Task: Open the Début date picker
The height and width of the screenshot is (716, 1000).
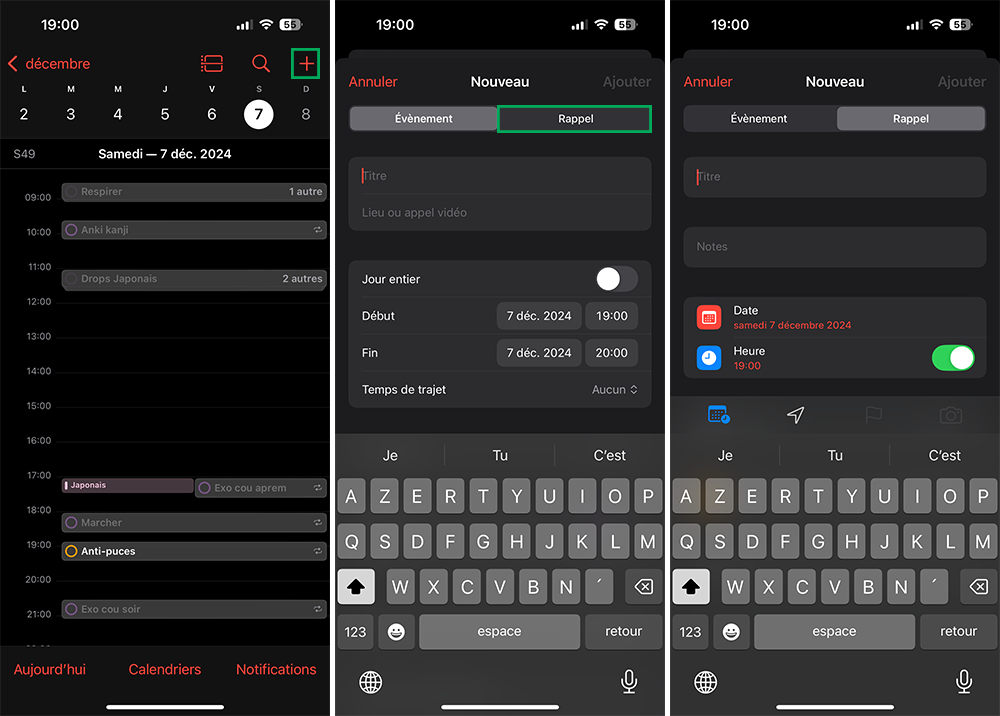Action: (539, 316)
